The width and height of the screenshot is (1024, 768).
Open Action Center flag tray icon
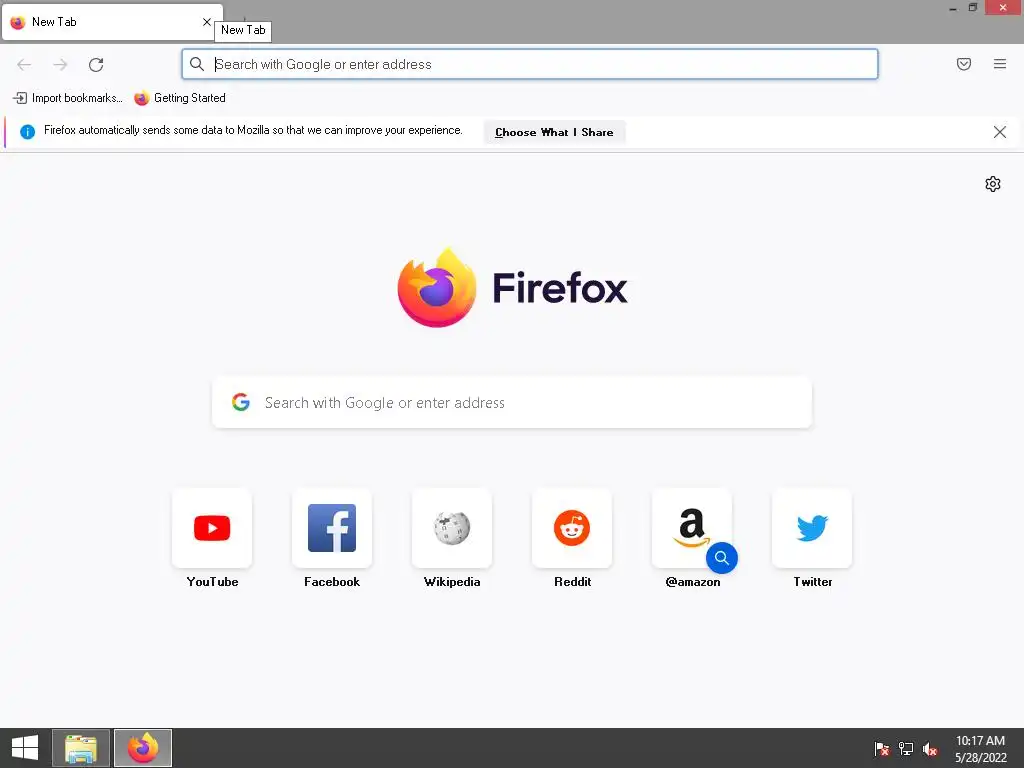pos(882,749)
